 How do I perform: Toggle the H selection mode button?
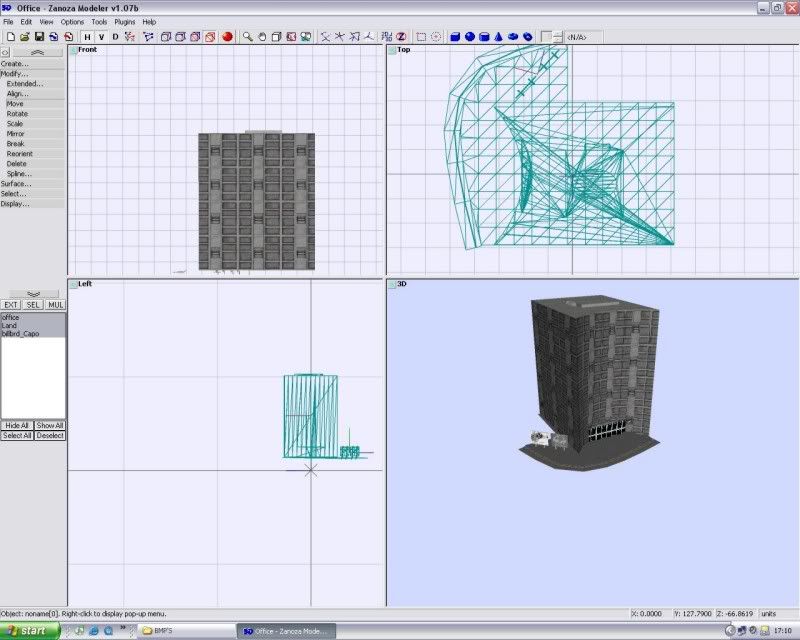pyautogui.click(x=87, y=37)
